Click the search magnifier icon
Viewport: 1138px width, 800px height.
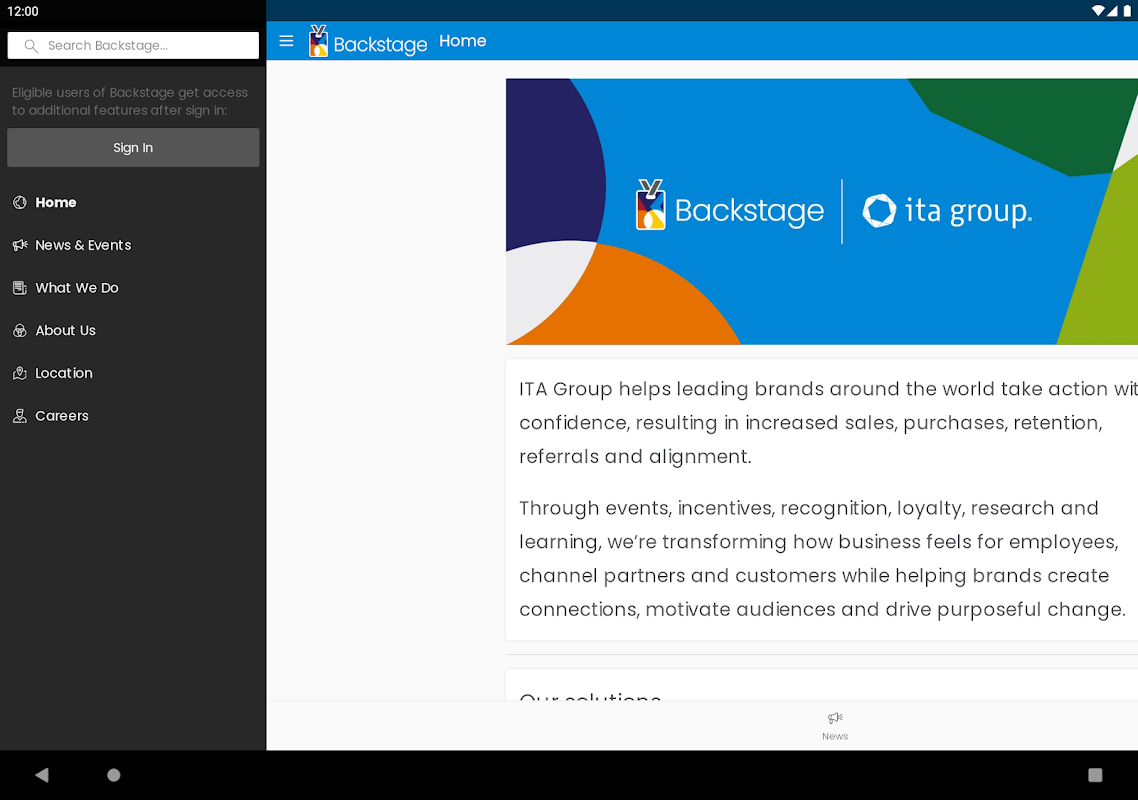(30, 46)
